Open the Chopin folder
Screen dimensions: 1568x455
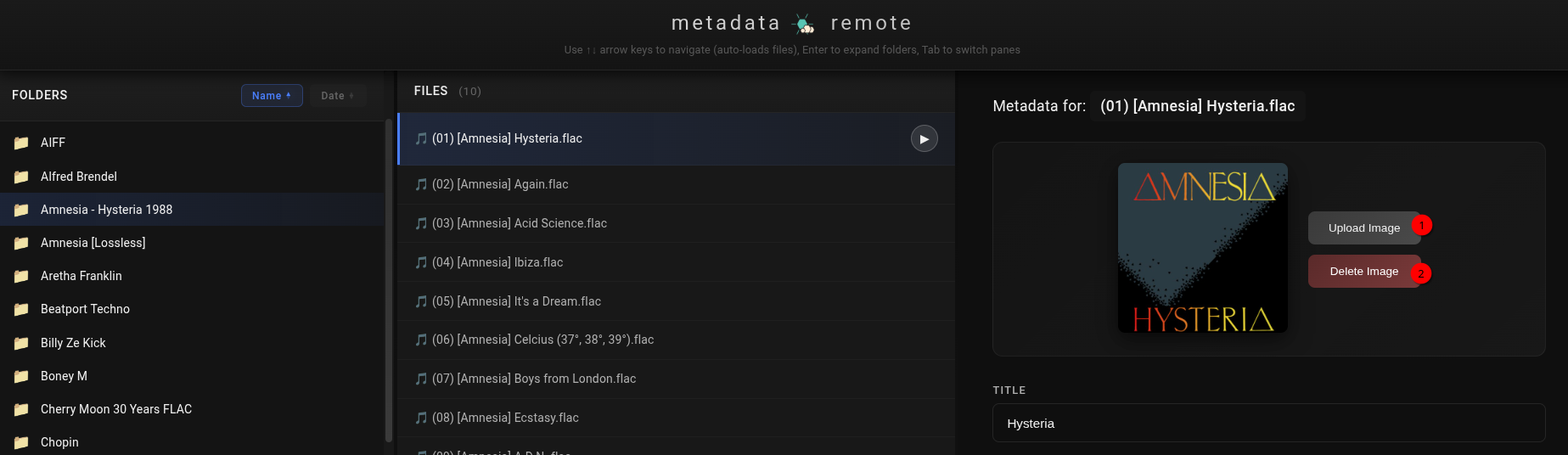coord(192,442)
